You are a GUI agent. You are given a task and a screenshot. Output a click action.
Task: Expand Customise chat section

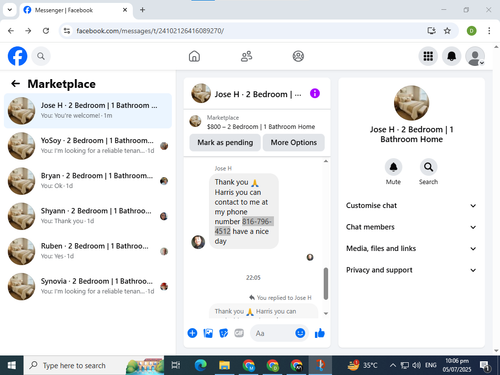pyautogui.click(x=411, y=205)
